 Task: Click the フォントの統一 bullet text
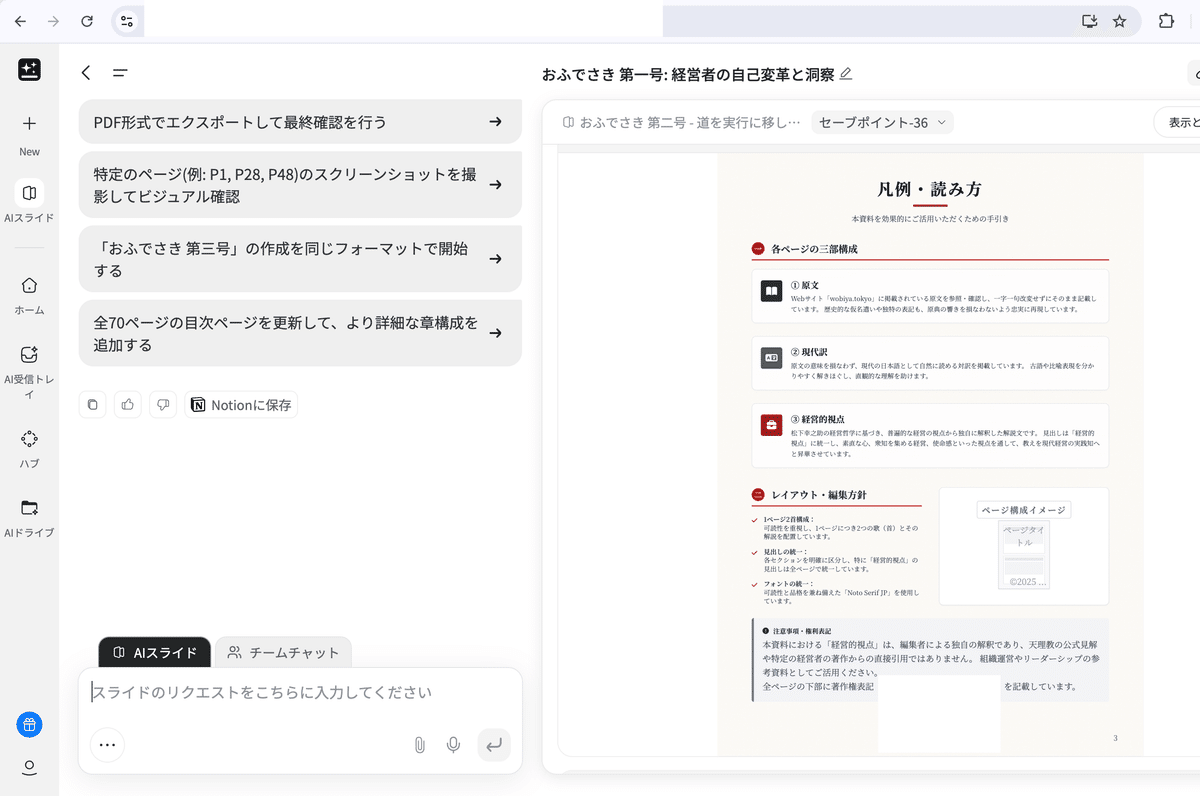tap(839, 592)
